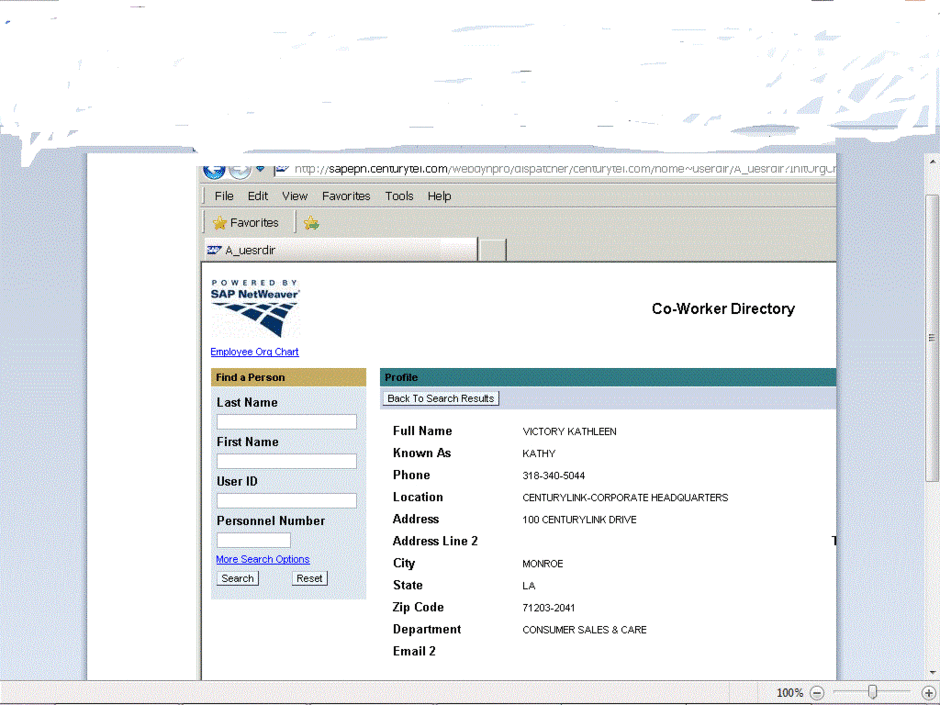Click the Profile section header
This screenshot has width=940, height=705.
(x=608, y=377)
